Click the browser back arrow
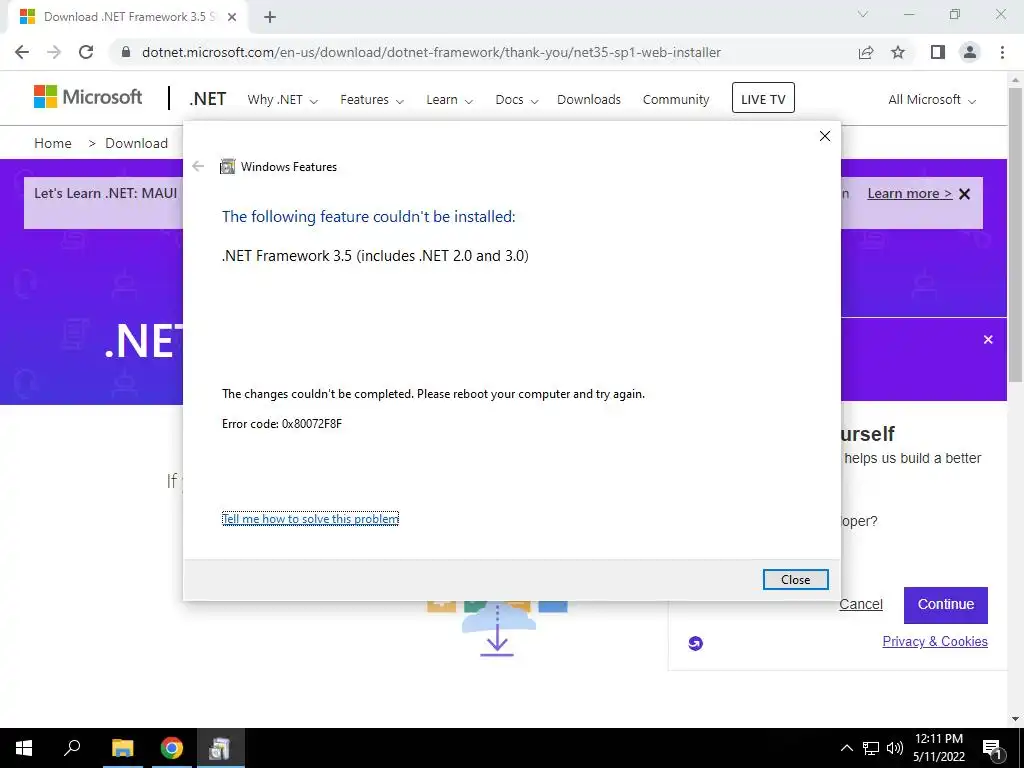The image size is (1024, 768). point(22,52)
